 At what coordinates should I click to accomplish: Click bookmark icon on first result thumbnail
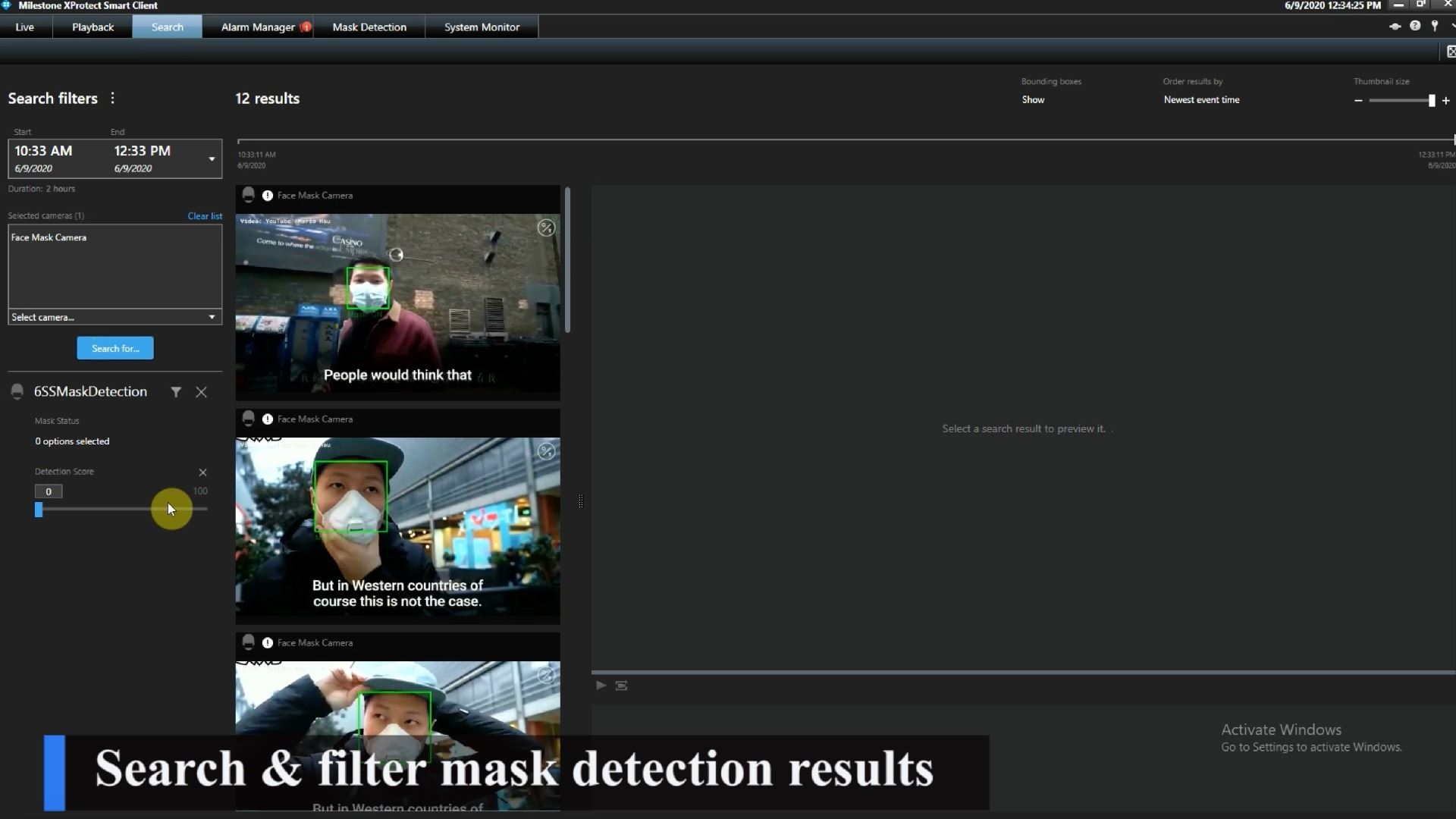[x=546, y=228]
